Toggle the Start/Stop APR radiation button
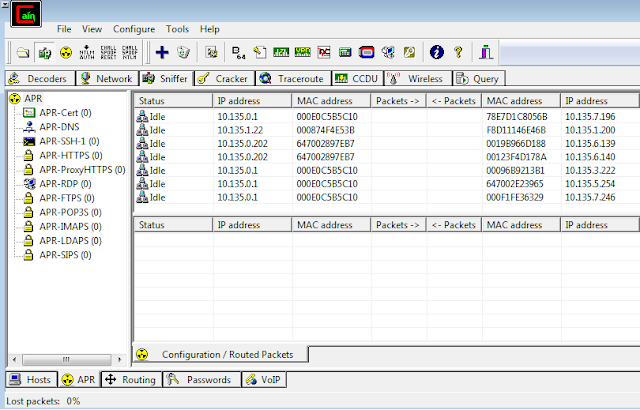The width and height of the screenshot is (640, 410). 66,52
